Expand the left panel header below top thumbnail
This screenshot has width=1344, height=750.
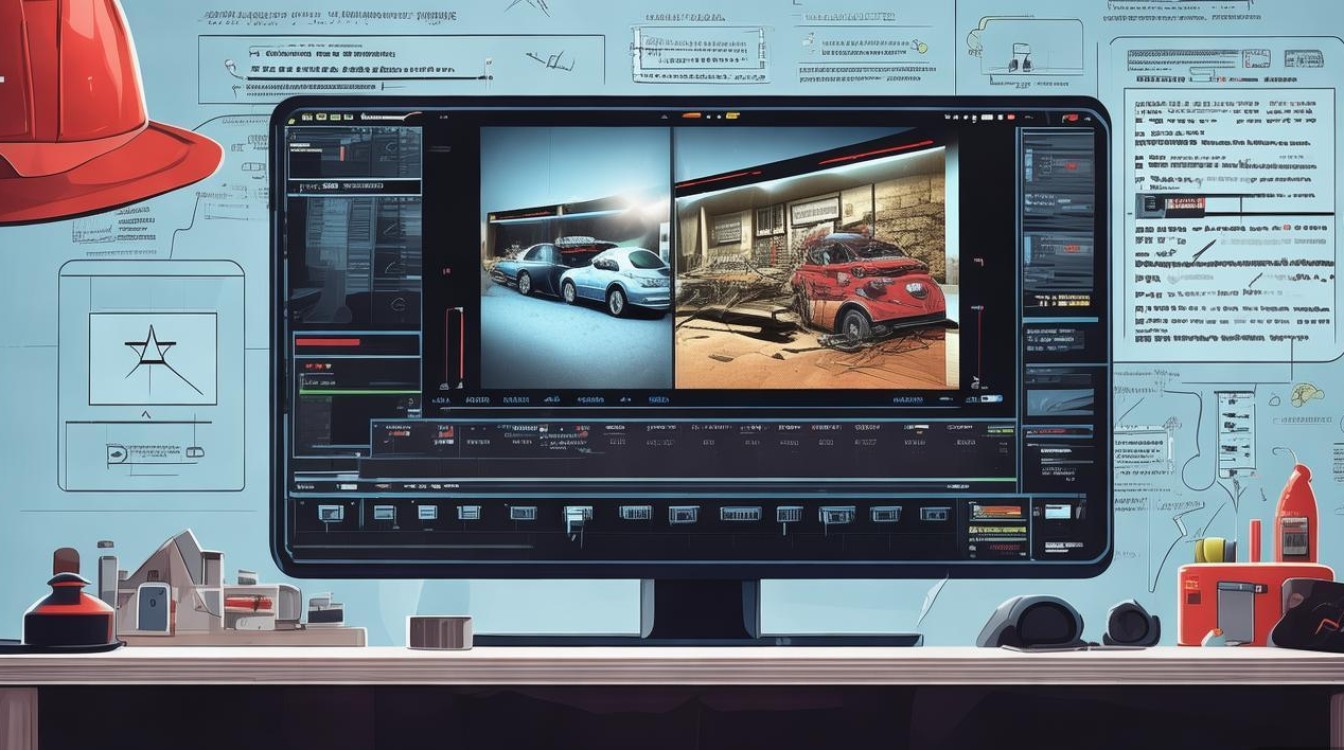[354, 186]
